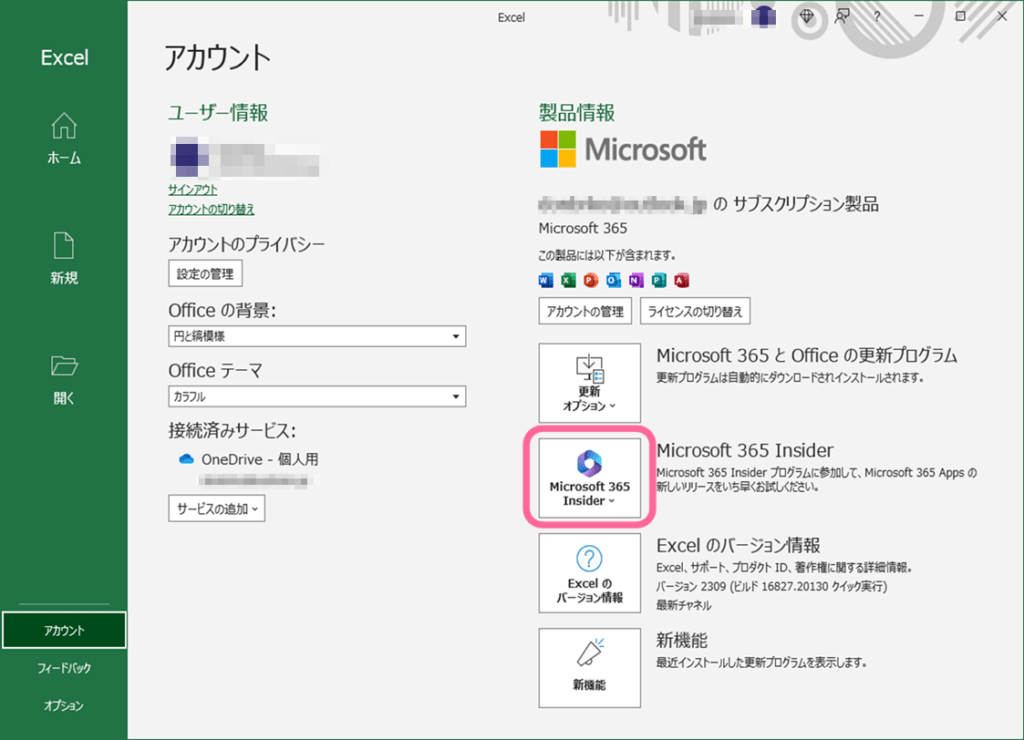The width and height of the screenshot is (1024, 740).
Task: Click the サインアウト link
Action: [x=193, y=189]
